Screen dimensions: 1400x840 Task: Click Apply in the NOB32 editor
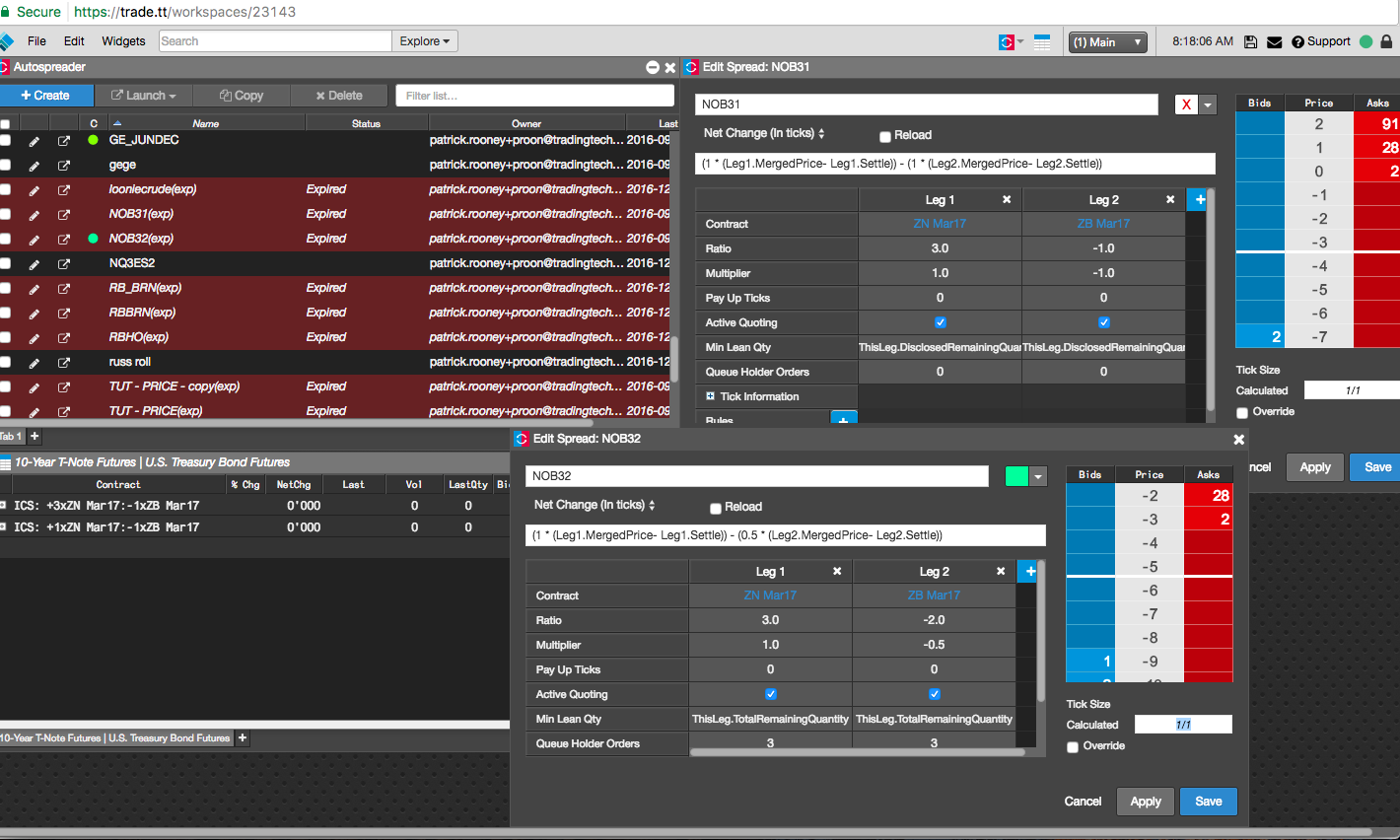click(x=1145, y=802)
